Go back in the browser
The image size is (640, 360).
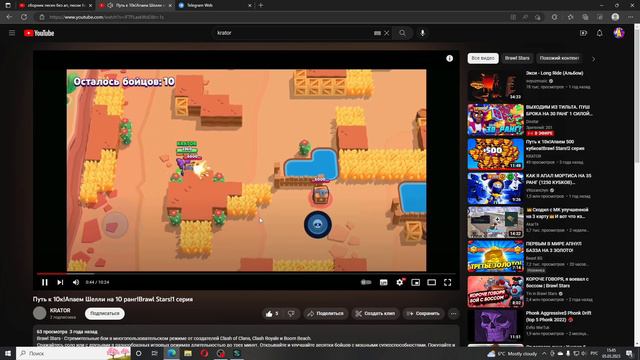9,17
